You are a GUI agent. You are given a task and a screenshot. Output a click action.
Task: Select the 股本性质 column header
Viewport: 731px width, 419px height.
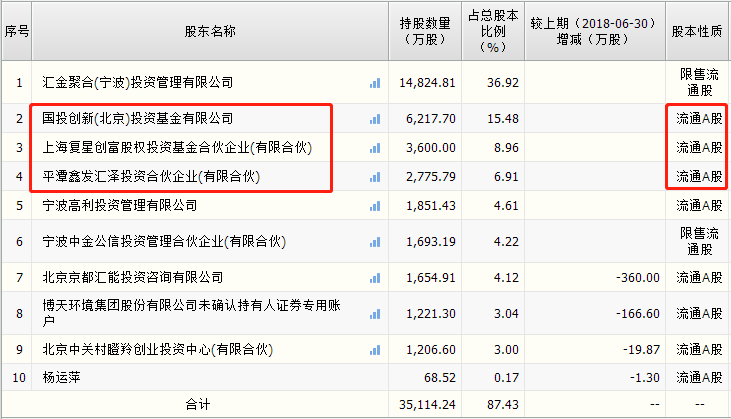697,31
